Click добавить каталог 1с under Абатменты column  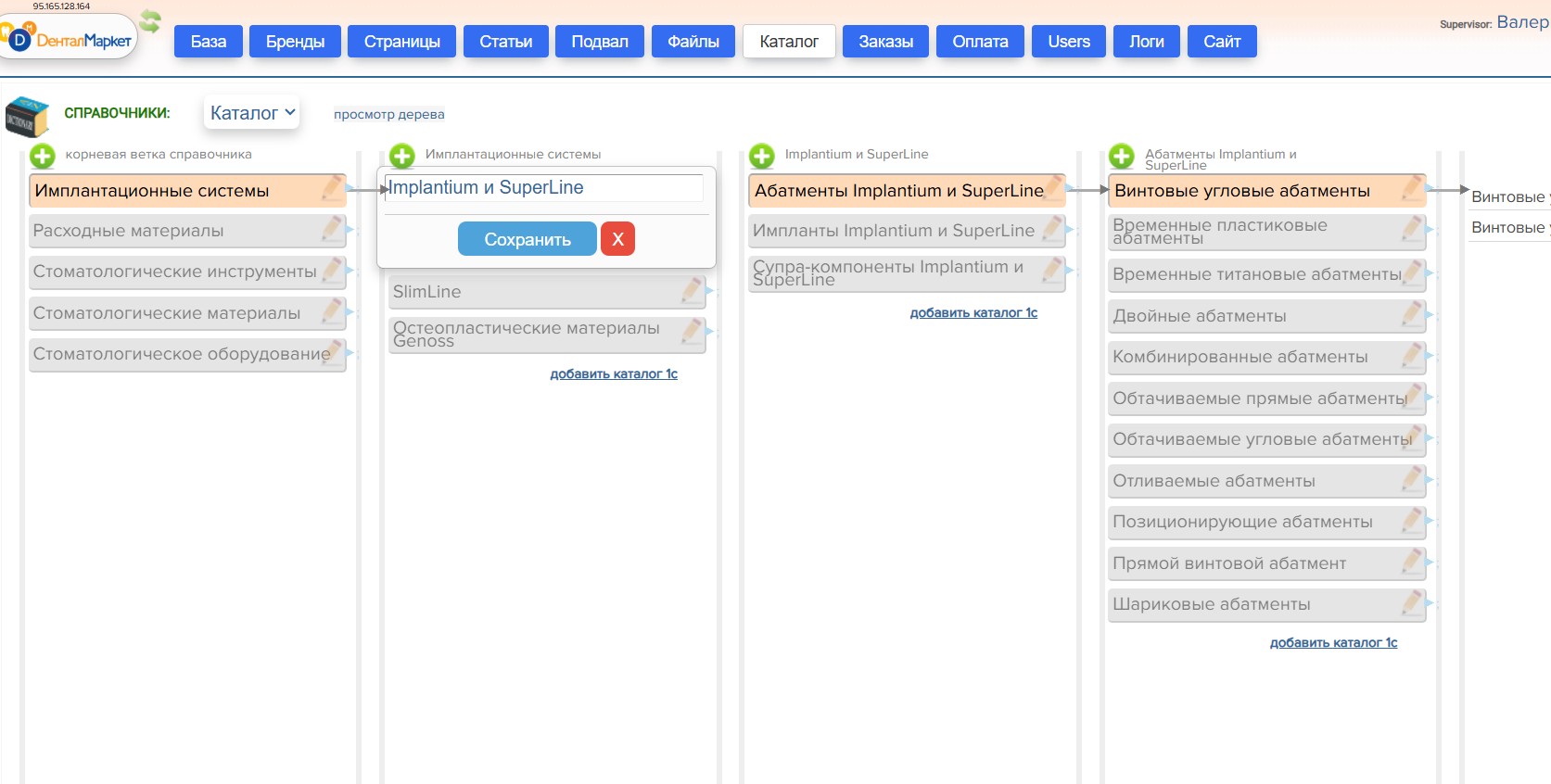(x=1333, y=642)
